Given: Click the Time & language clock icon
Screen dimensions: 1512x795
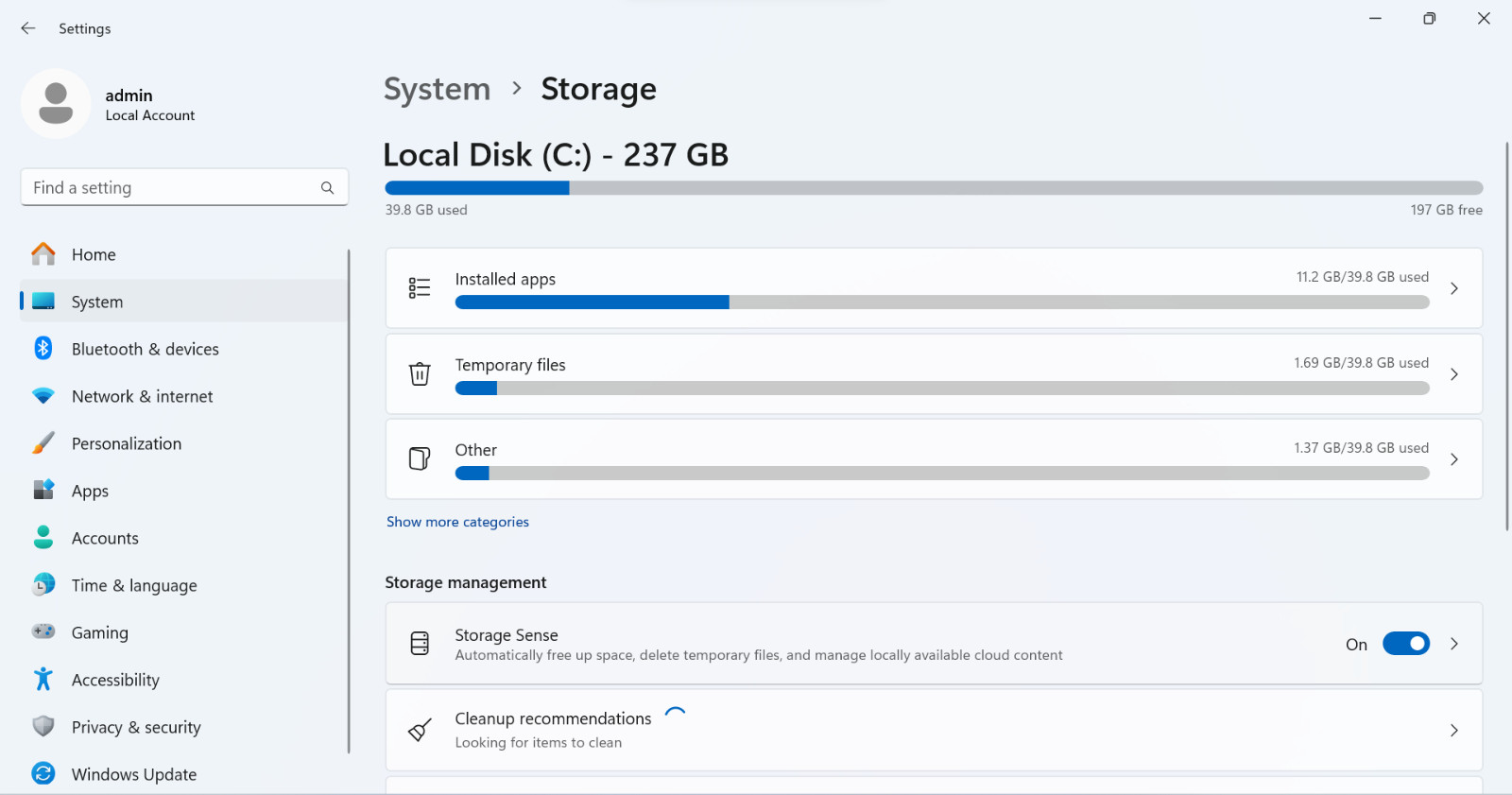Looking at the screenshot, I should click(x=43, y=584).
